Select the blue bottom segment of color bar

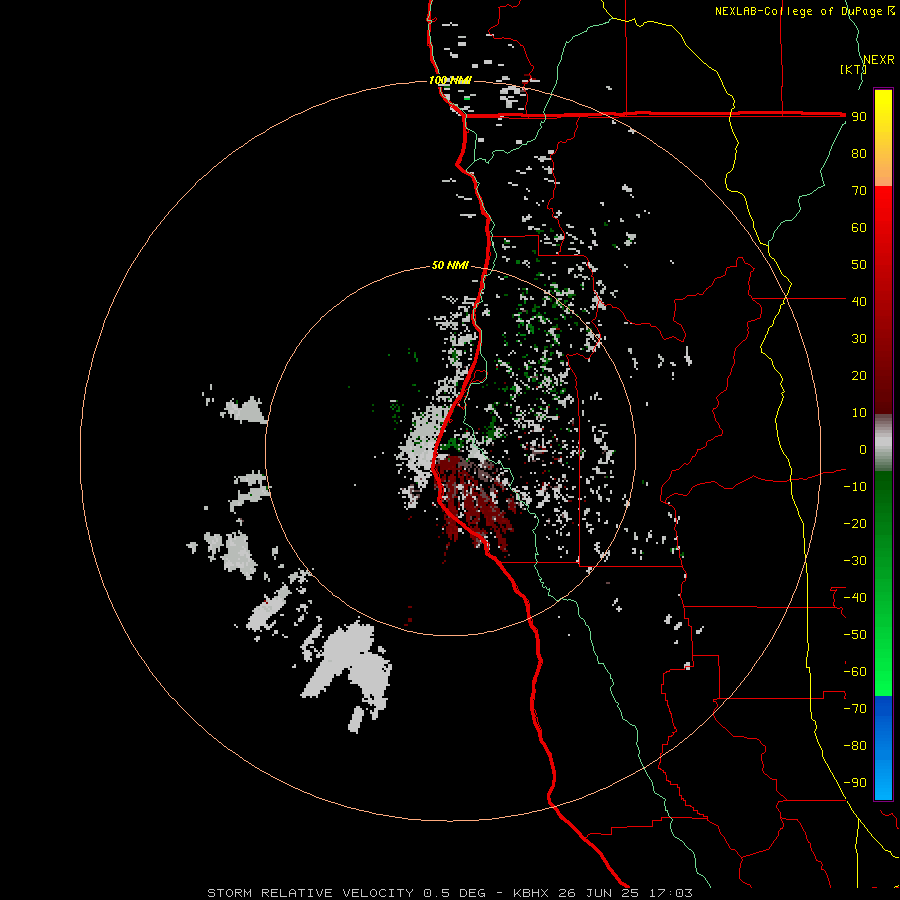click(883, 748)
